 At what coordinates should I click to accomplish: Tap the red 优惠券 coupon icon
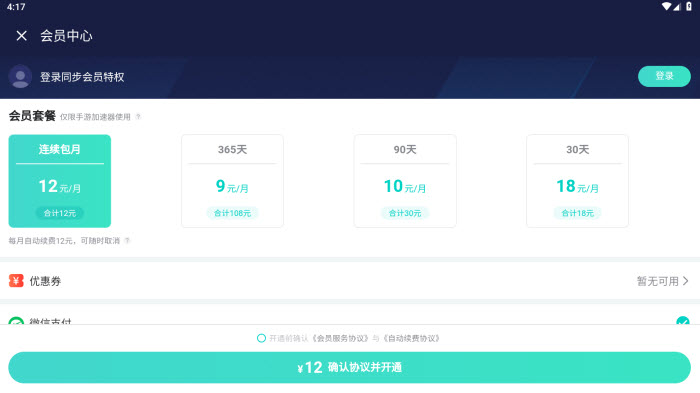16,280
